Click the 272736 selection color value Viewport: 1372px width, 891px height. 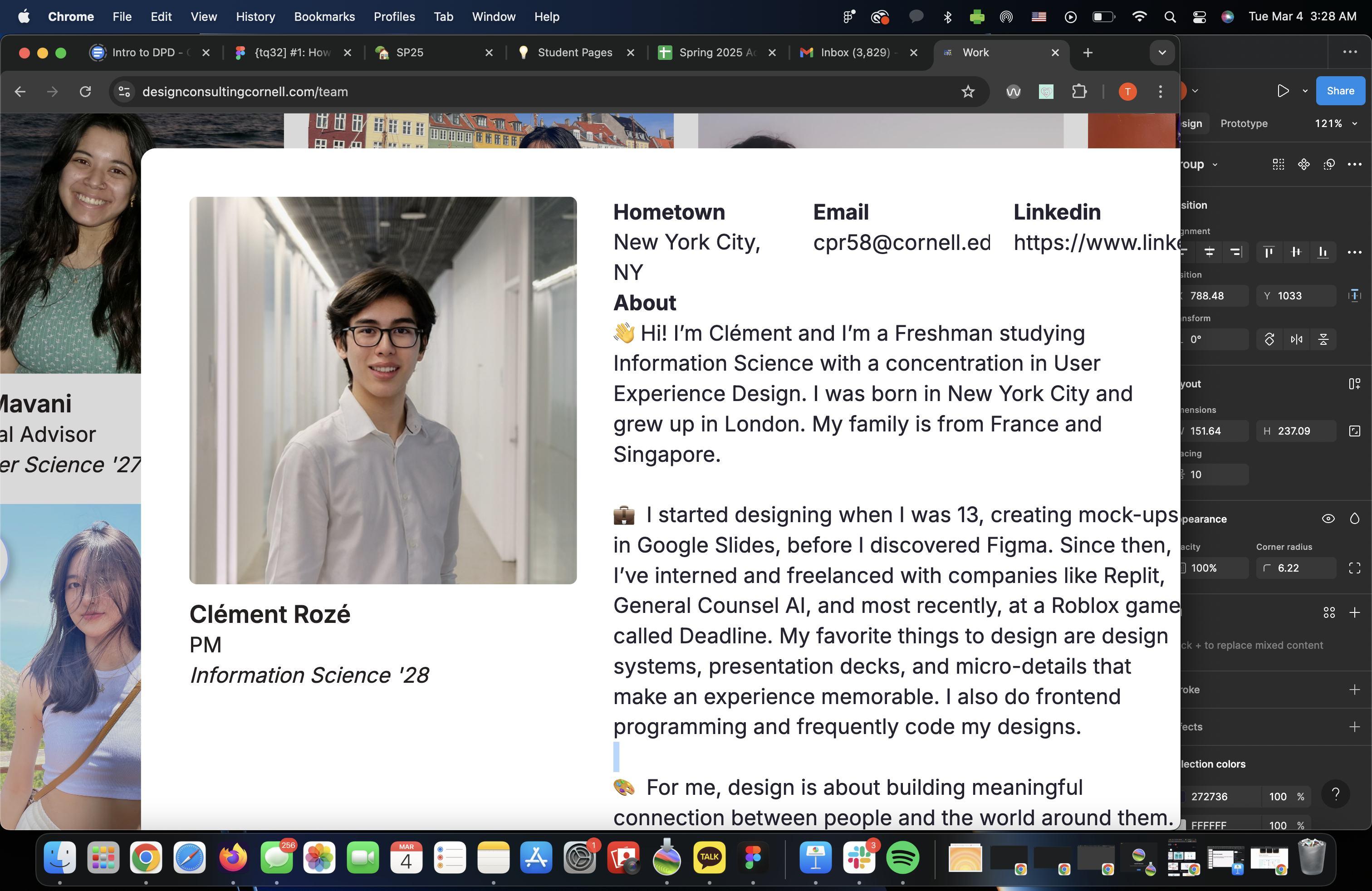click(x=1209, y=797)
